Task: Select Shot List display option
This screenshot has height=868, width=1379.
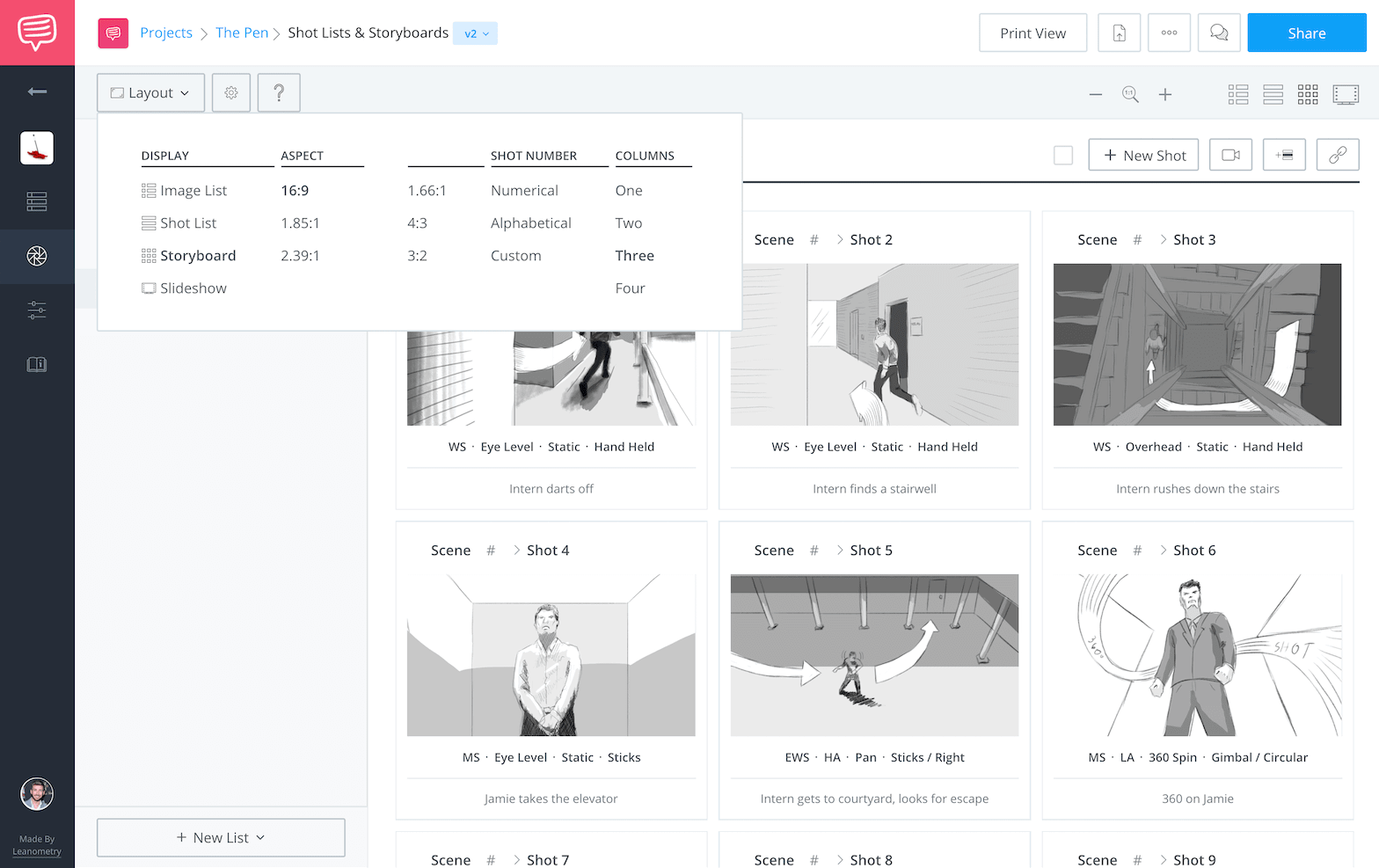Action: [x=179, y=223]
